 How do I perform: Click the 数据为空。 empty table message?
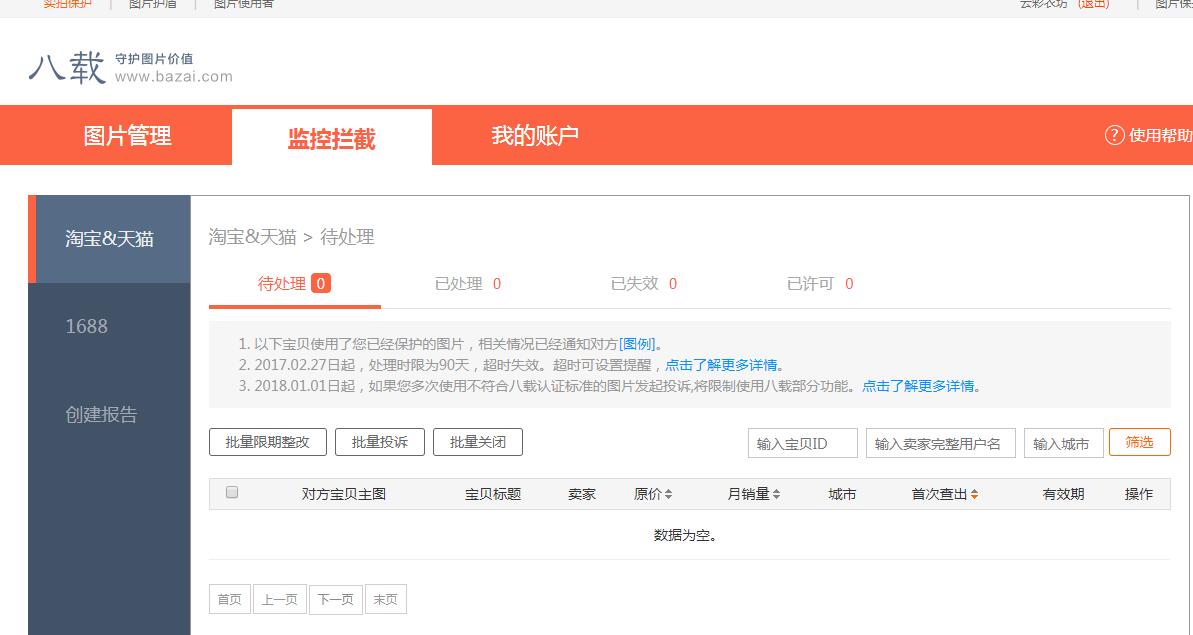pos(686,535)
